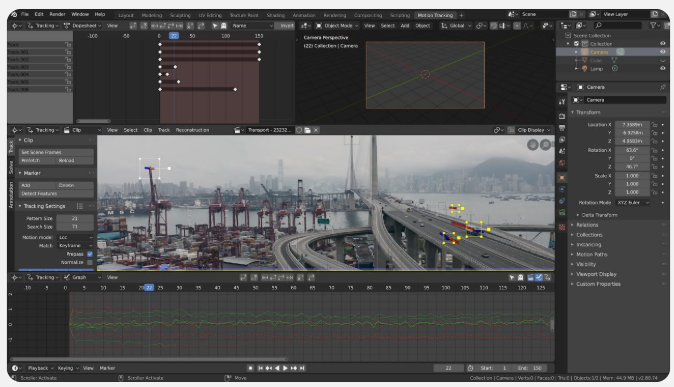Open the Motion model dropdown
Viewport: 674px width, 387px height.
75,237
